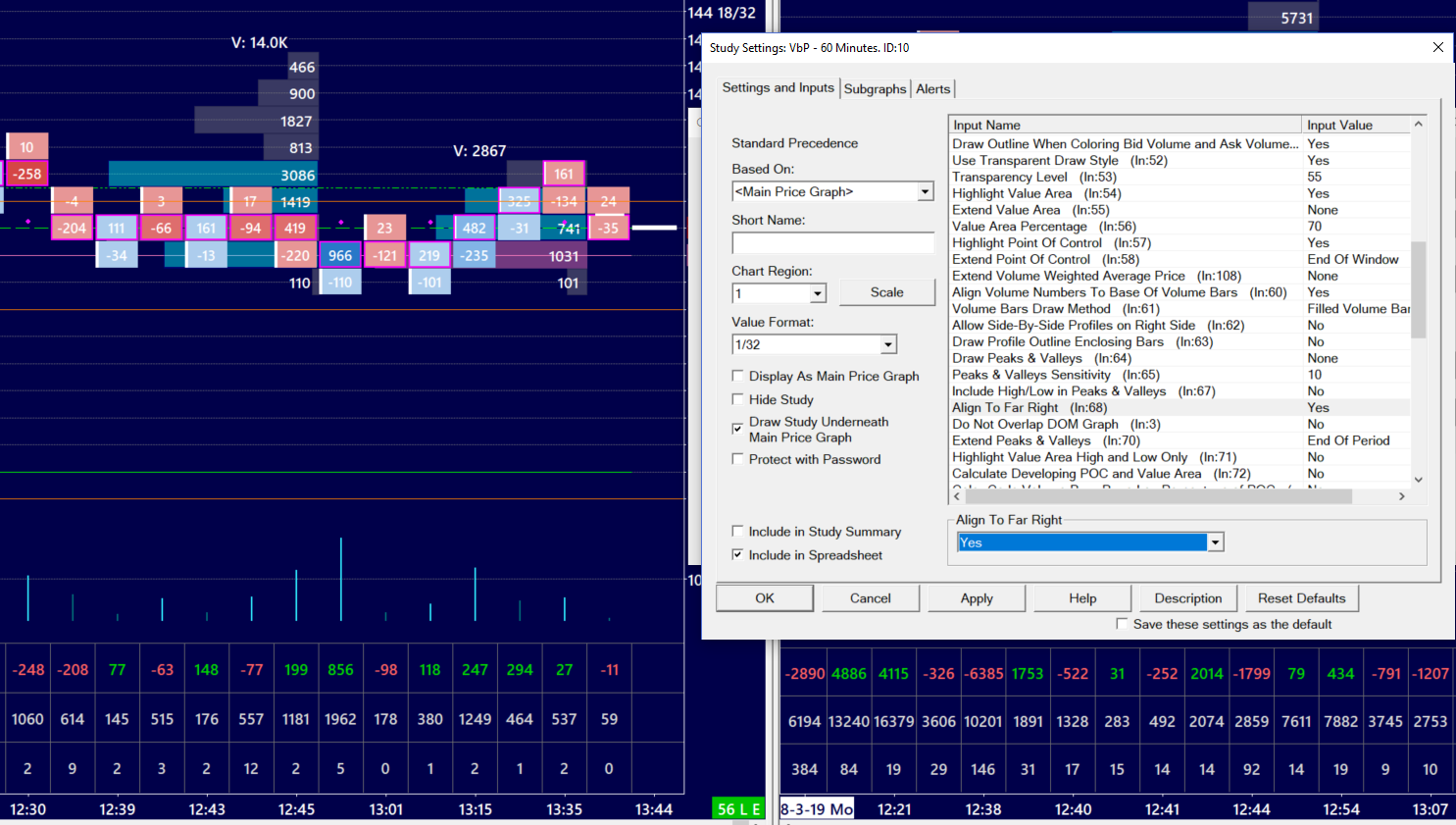Enable Display As Main Price Graph
1456x825 pixels.
[x=737, y=376]
